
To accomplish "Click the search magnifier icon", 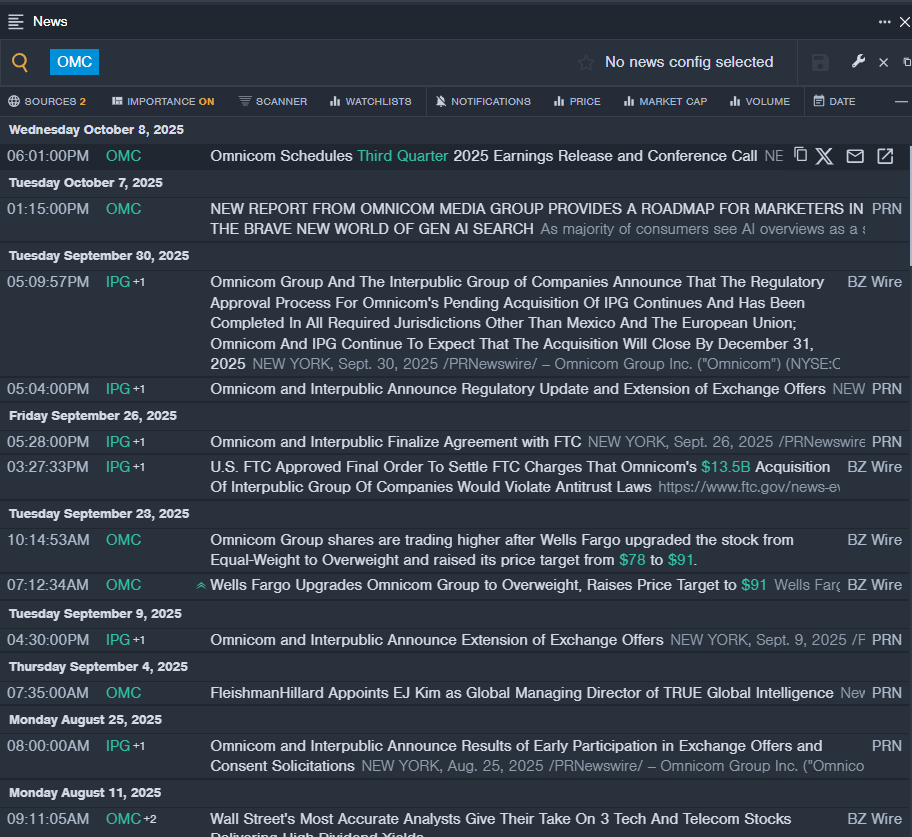I will click(20, 62).
